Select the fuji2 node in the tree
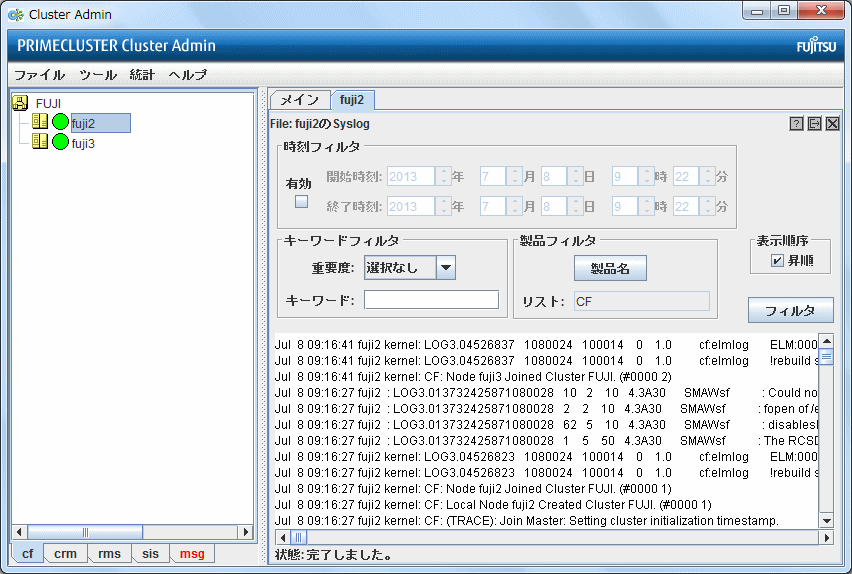This screenshot has width=852, height=574. tap(101, 123)
